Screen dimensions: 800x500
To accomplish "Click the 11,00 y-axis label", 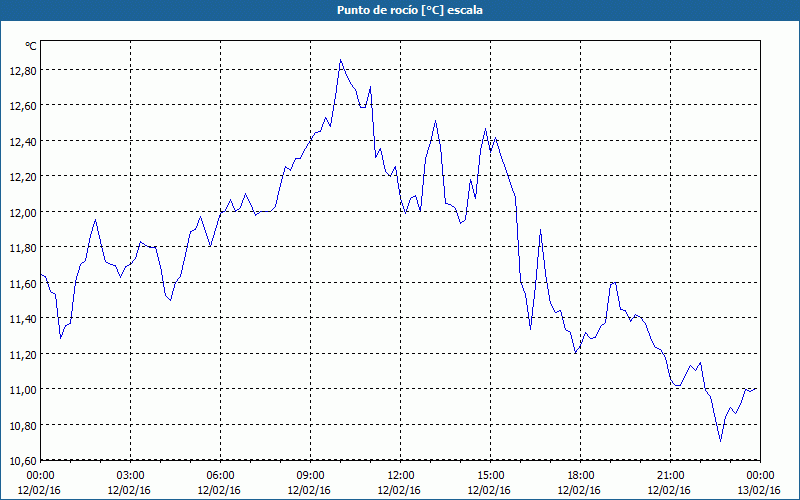I will 23,390.
